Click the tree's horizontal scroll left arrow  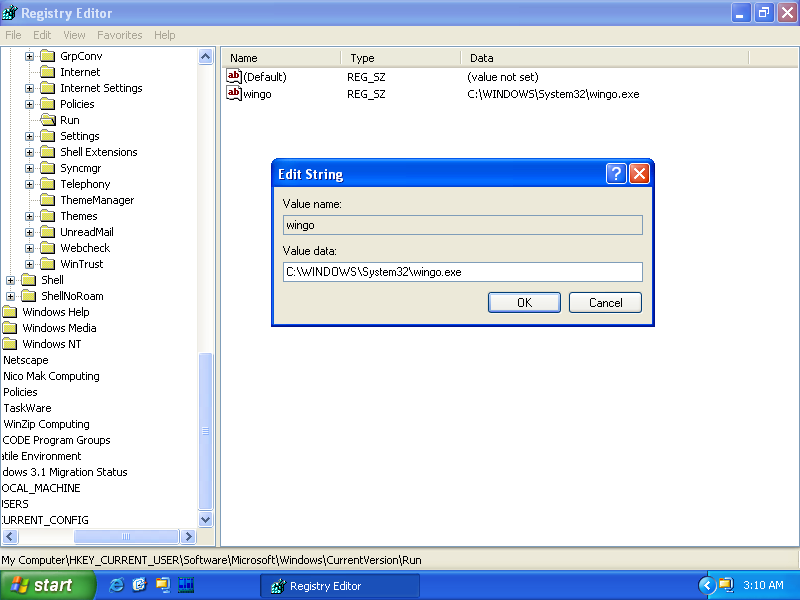click(10, 537)
